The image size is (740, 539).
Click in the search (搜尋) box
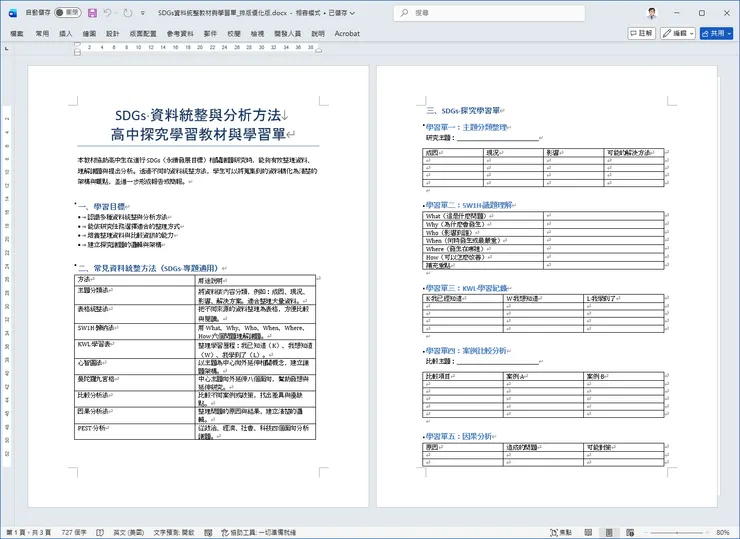489,13
